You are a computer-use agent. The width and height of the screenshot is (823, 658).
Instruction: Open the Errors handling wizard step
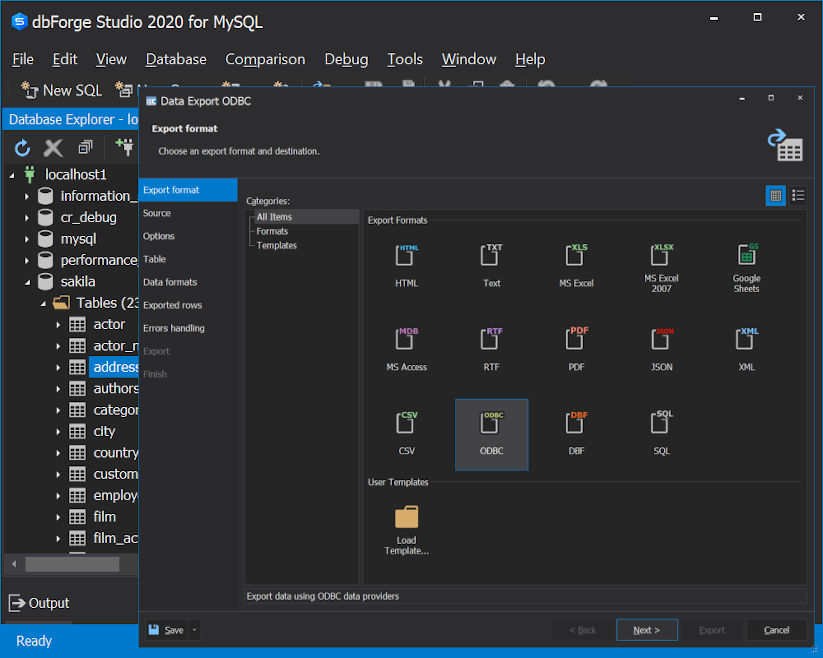coord(188,328)
